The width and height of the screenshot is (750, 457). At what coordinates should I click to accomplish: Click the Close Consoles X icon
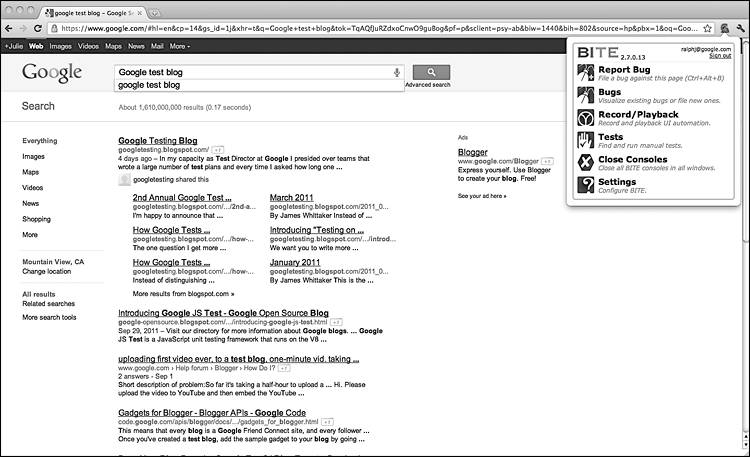585,163
